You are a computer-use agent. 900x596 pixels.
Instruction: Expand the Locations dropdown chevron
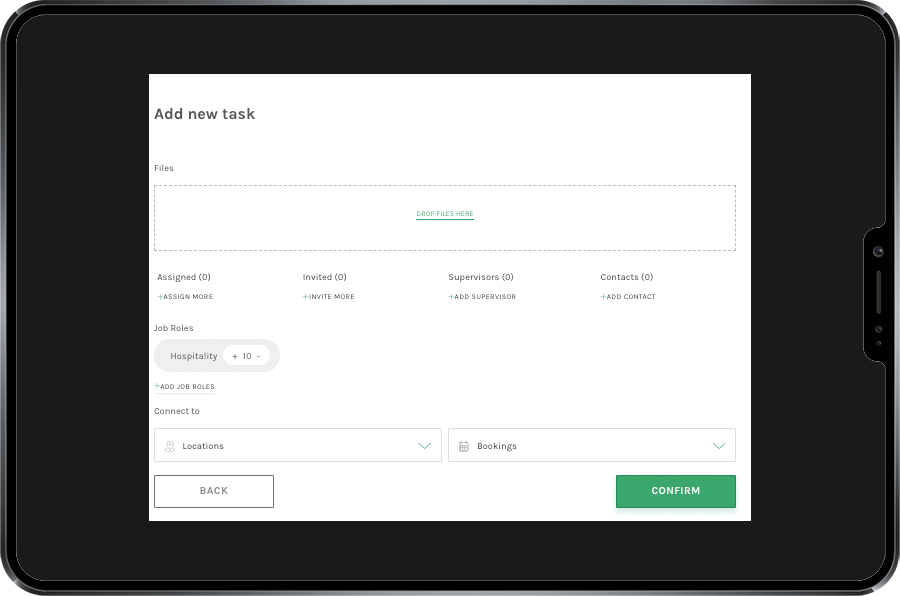424,446
